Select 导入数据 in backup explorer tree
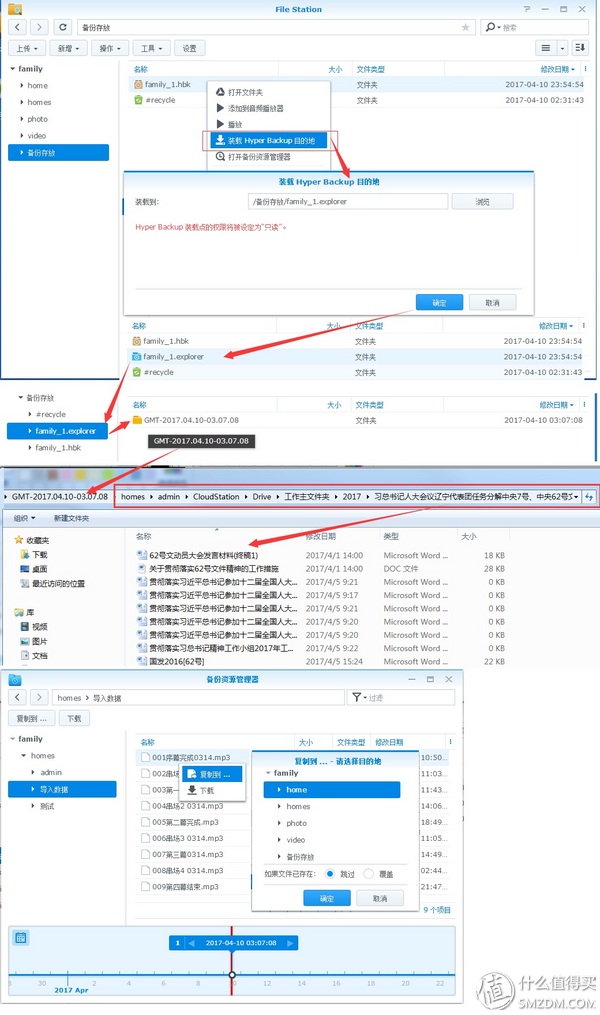The image size is (600, 1015). point(62,789)
